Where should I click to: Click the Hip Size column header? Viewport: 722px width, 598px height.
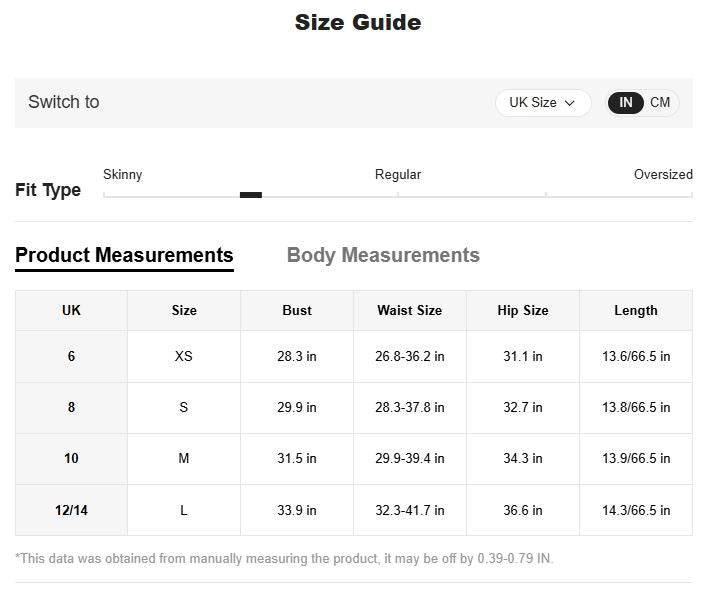tap(523, 310)
